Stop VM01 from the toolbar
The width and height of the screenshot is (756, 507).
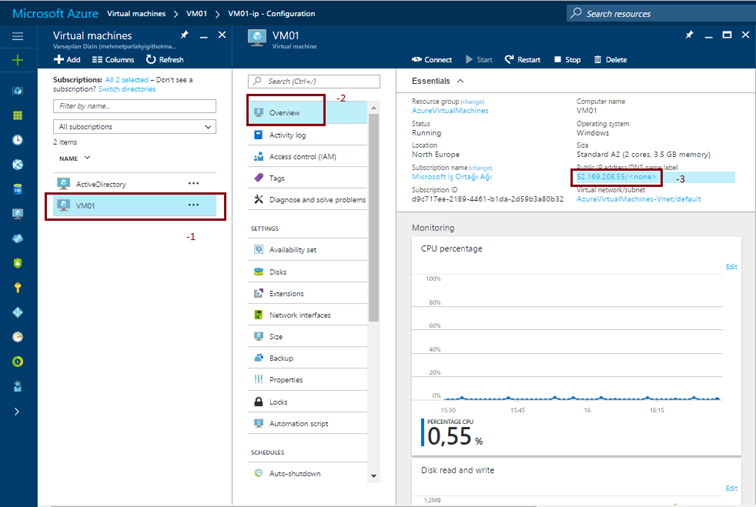pyautogui.click(x=567, y=60)
